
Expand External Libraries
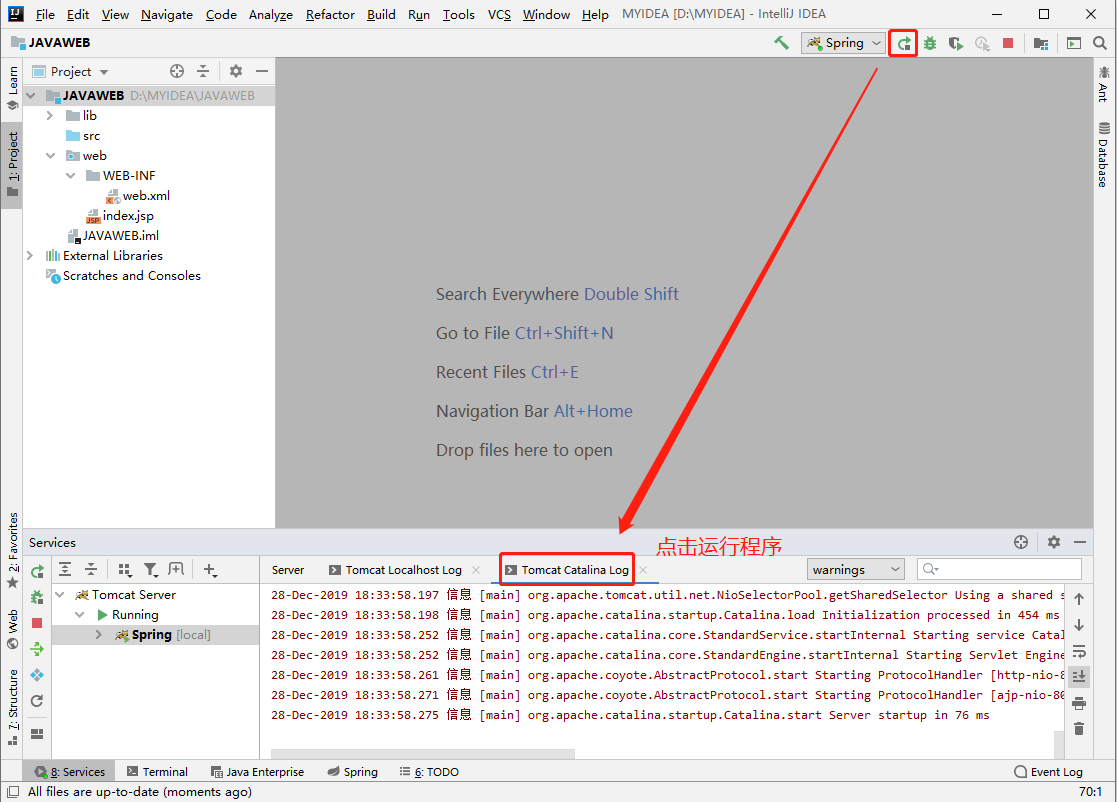[x=30, y=255]
